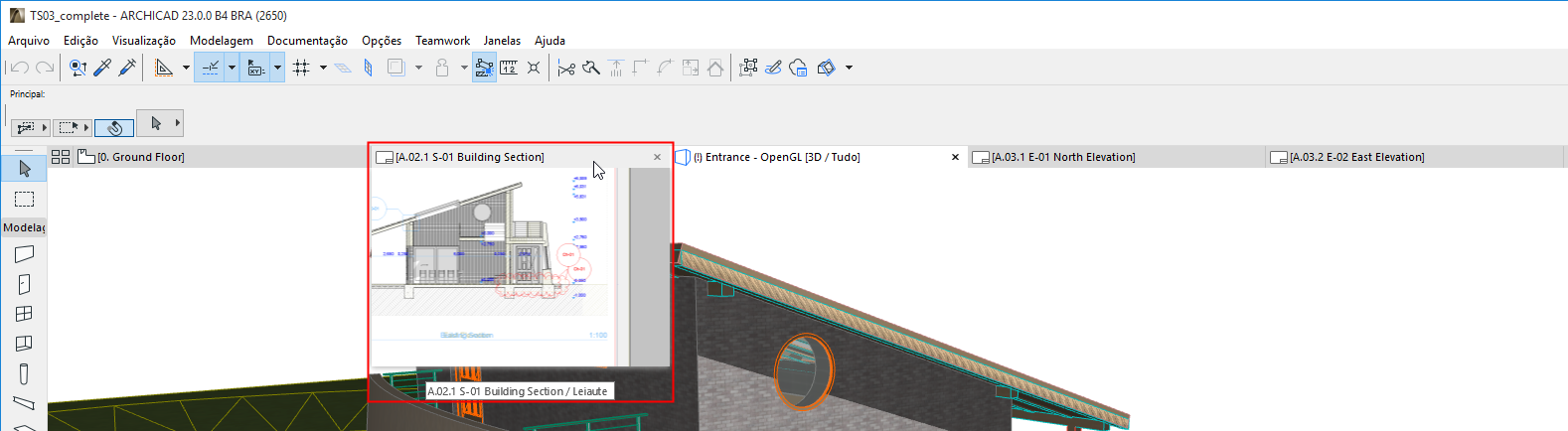Screen dimensions: 1568x431
Task: Click the Editing Plane display icon
Action: 343,68
